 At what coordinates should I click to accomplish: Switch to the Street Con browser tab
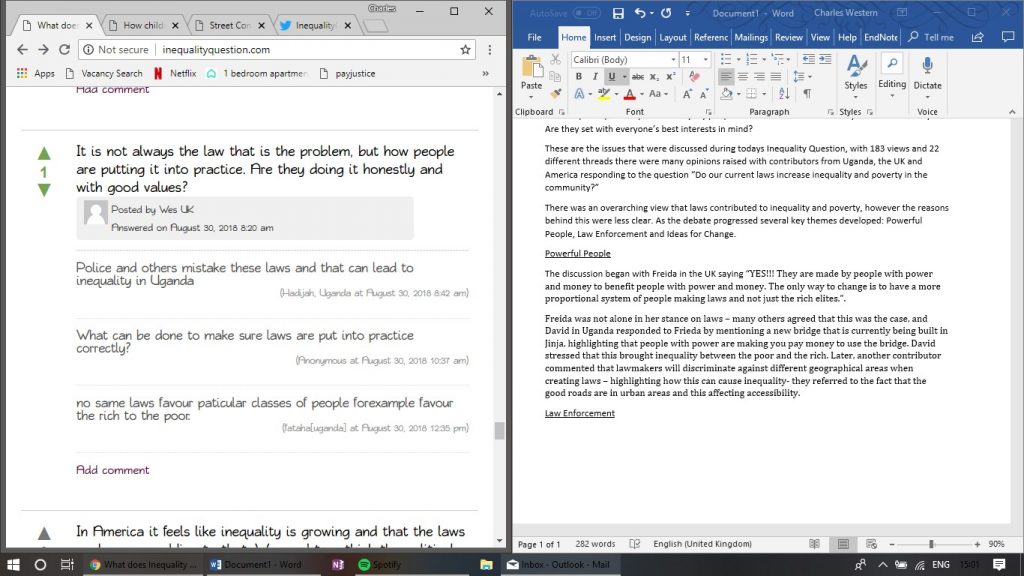pyautogui.click(x=227, y=25)
